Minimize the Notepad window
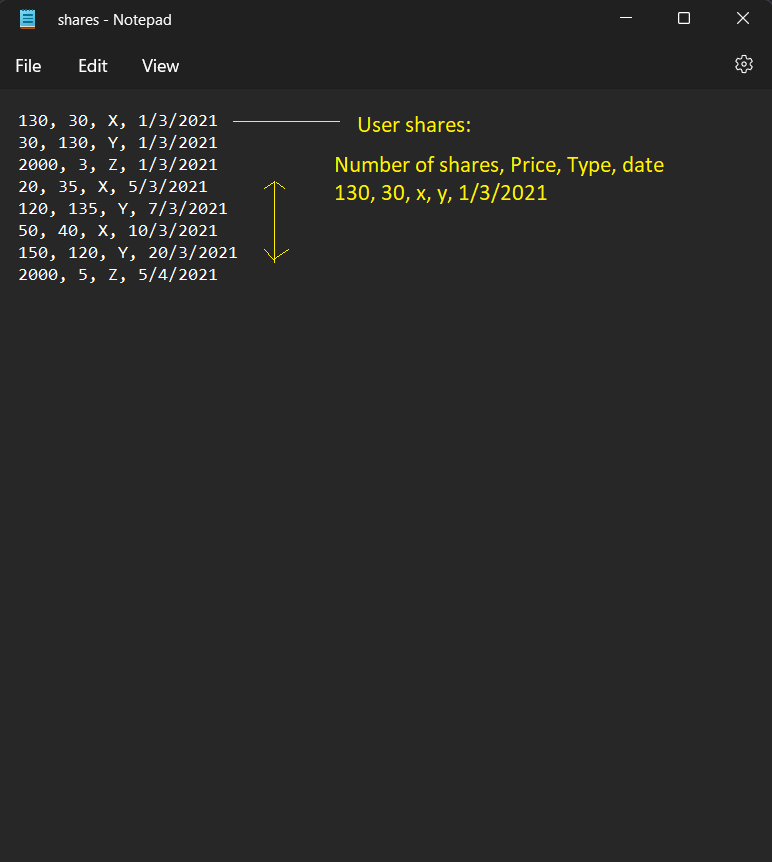This screenshot has height=862, width=772. tap(626, 18)
